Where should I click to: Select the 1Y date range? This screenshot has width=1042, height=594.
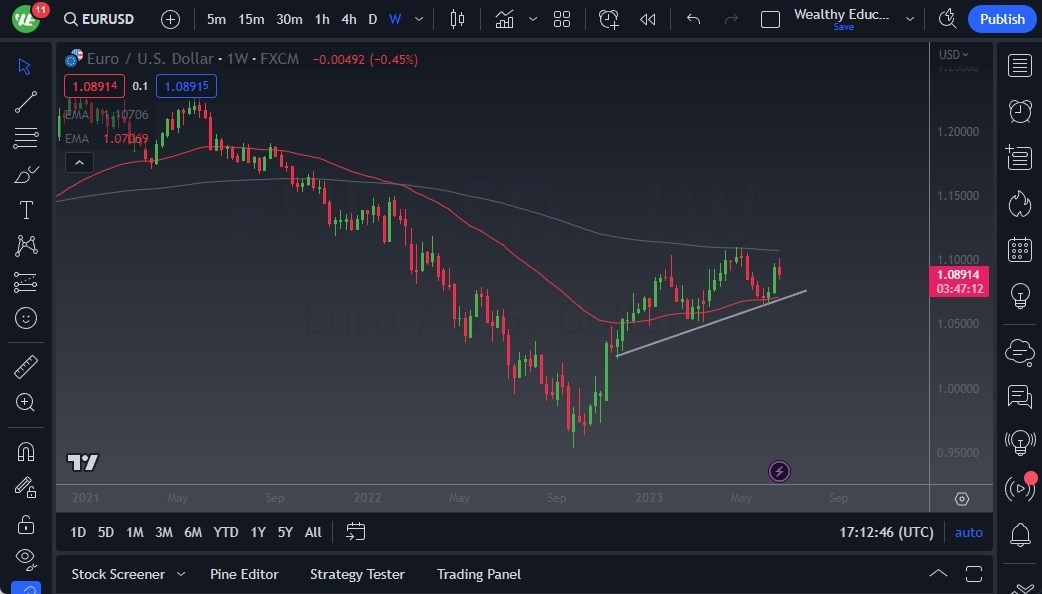(258, 532)
